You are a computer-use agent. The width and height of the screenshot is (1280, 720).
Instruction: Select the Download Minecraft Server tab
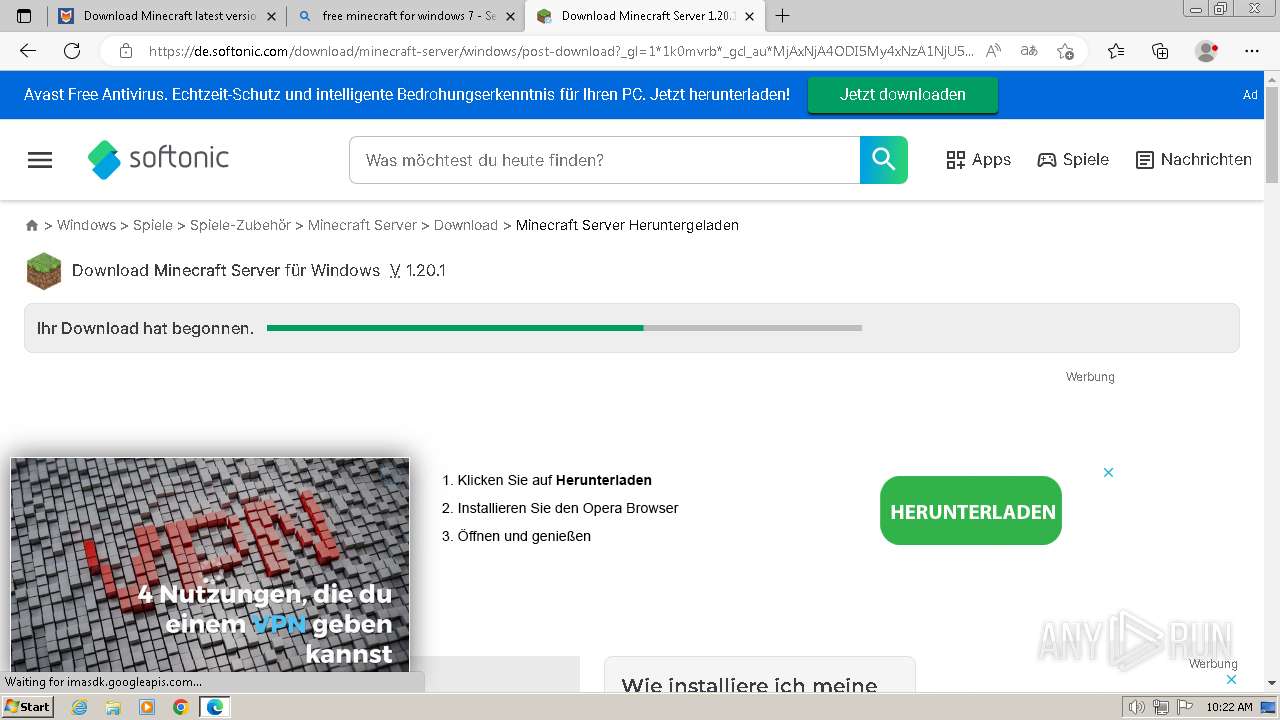647,16
